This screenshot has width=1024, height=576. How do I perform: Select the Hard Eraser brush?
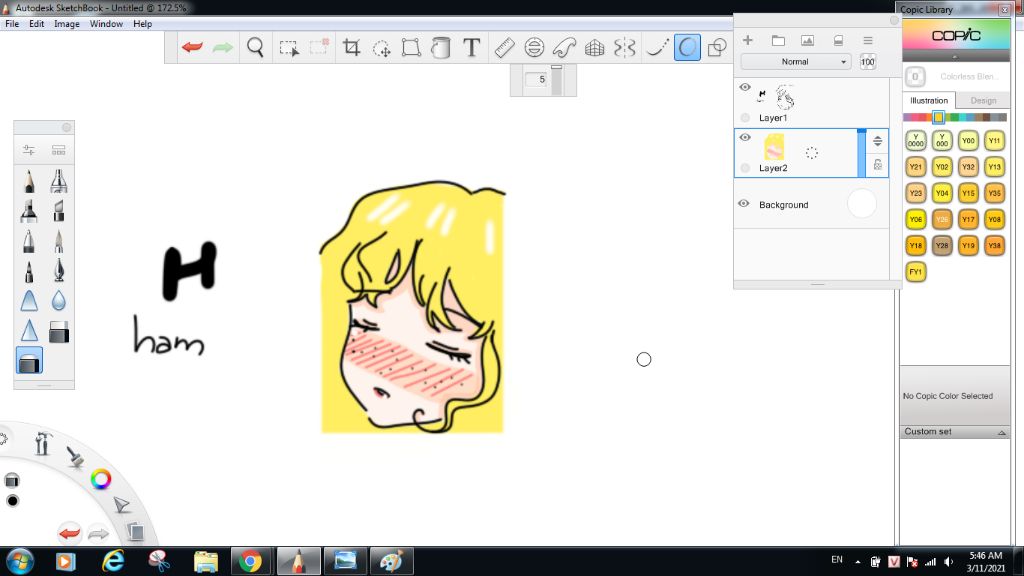pos(59,331)
